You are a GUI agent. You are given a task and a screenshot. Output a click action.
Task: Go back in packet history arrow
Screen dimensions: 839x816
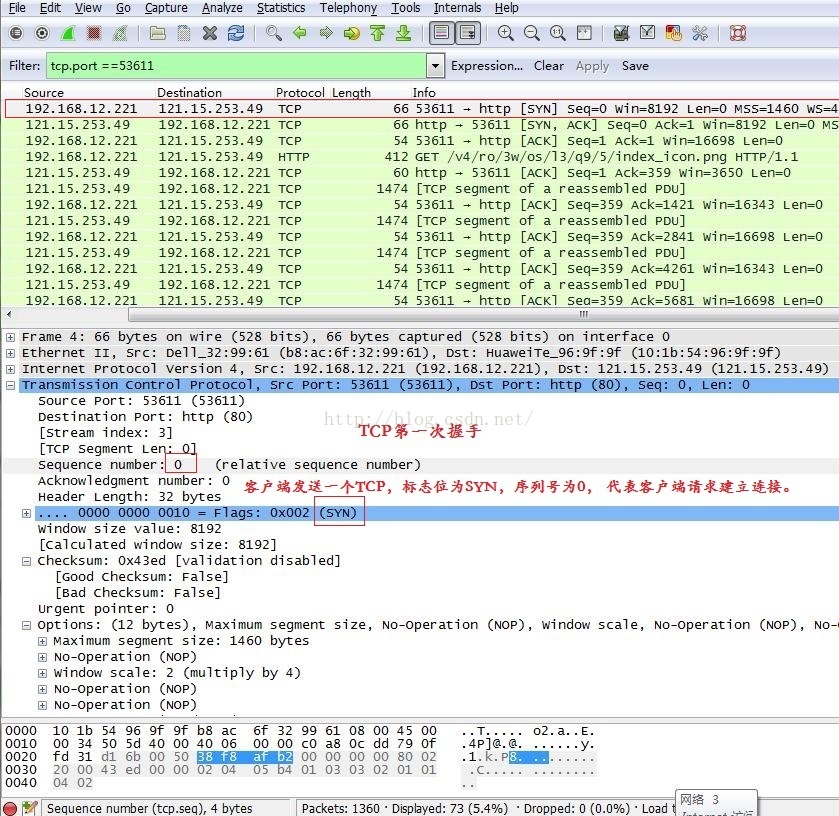point(300,33)
